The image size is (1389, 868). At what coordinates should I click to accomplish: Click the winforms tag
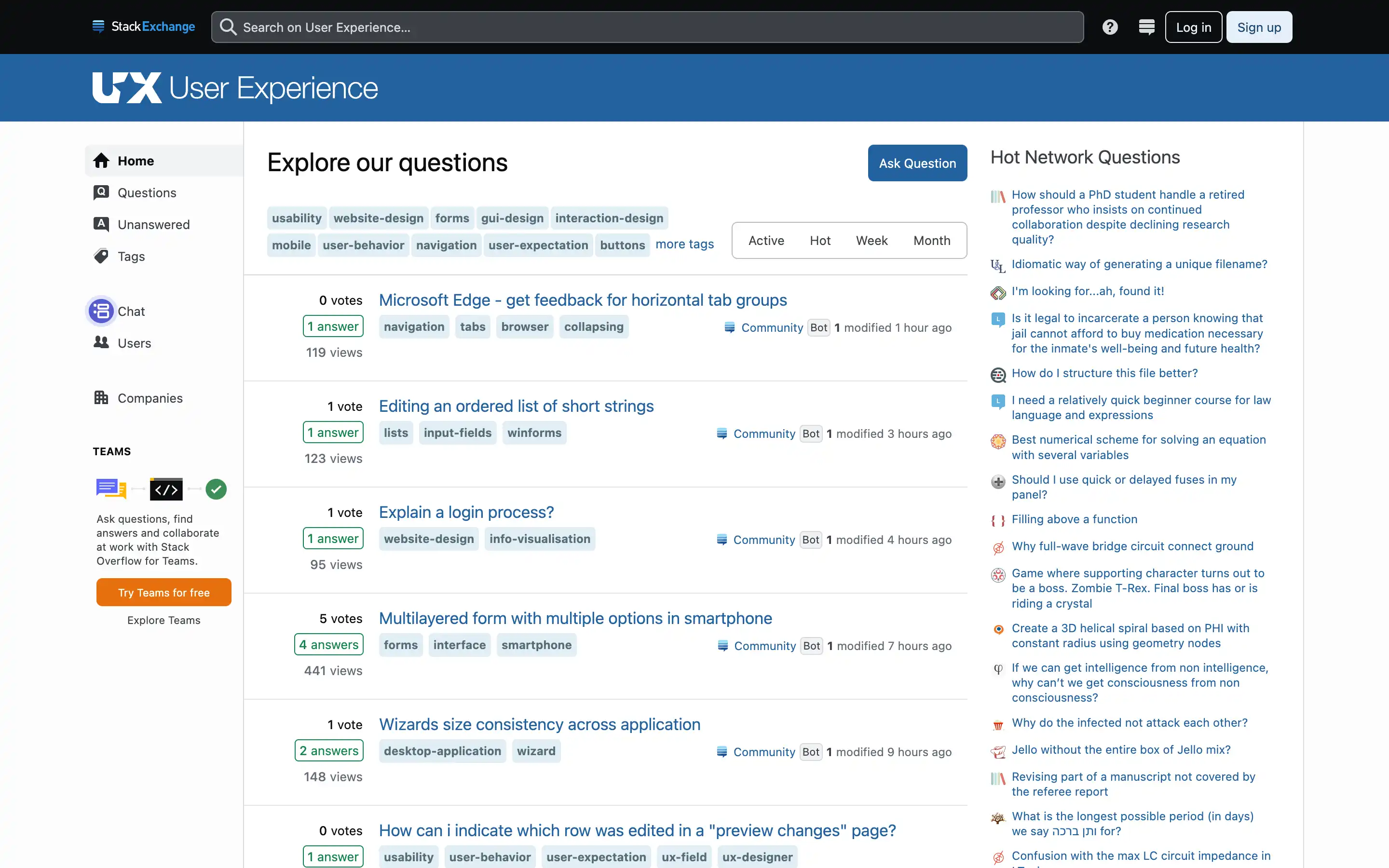(534, 433)
